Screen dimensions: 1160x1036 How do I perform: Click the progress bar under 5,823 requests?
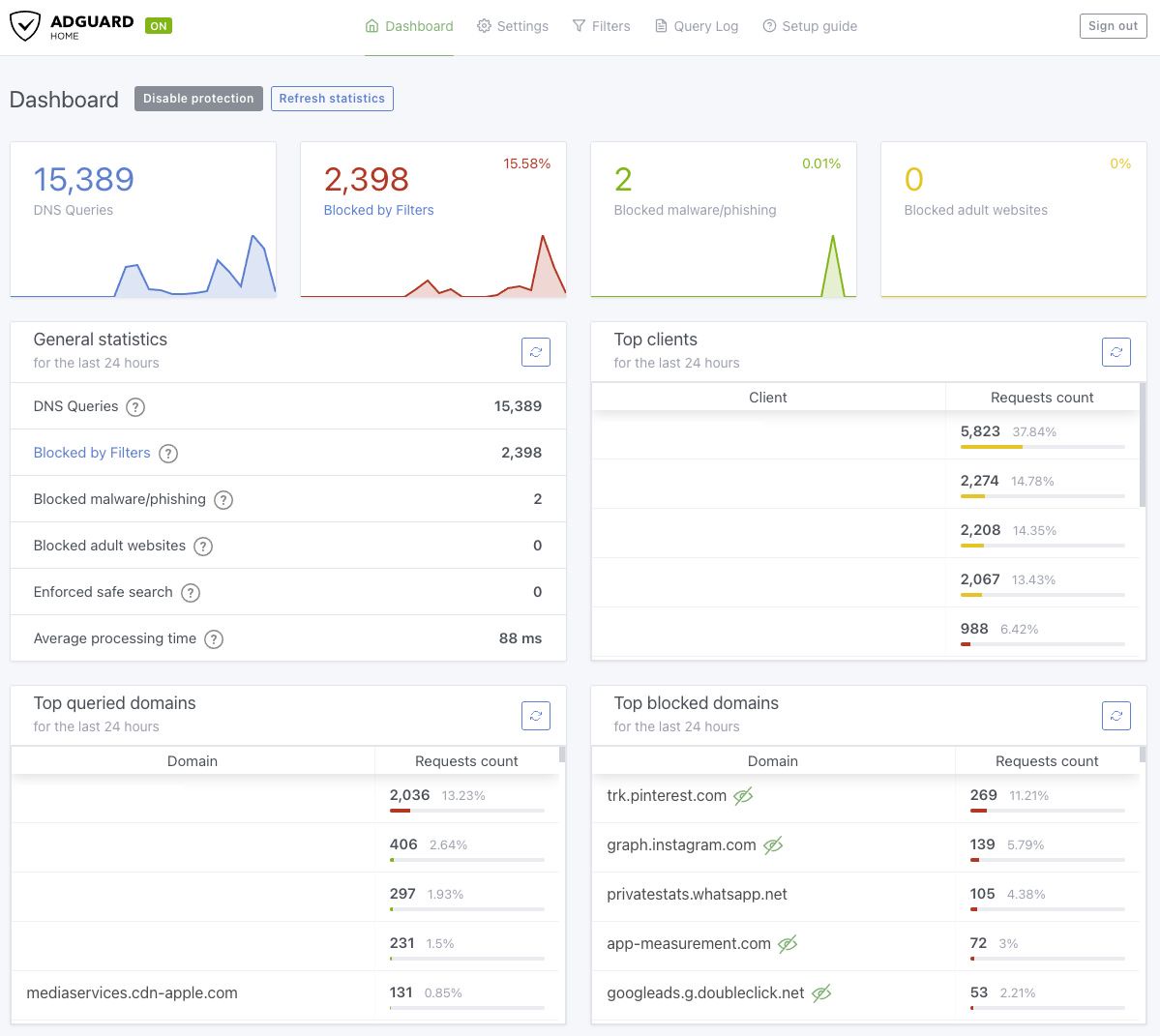(1042, 447)
